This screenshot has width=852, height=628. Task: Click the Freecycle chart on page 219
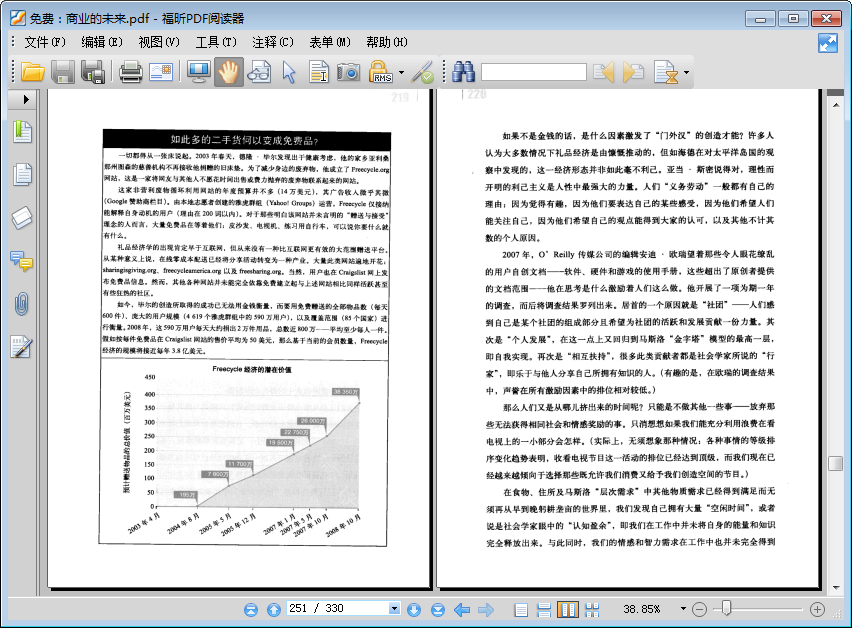243,453
